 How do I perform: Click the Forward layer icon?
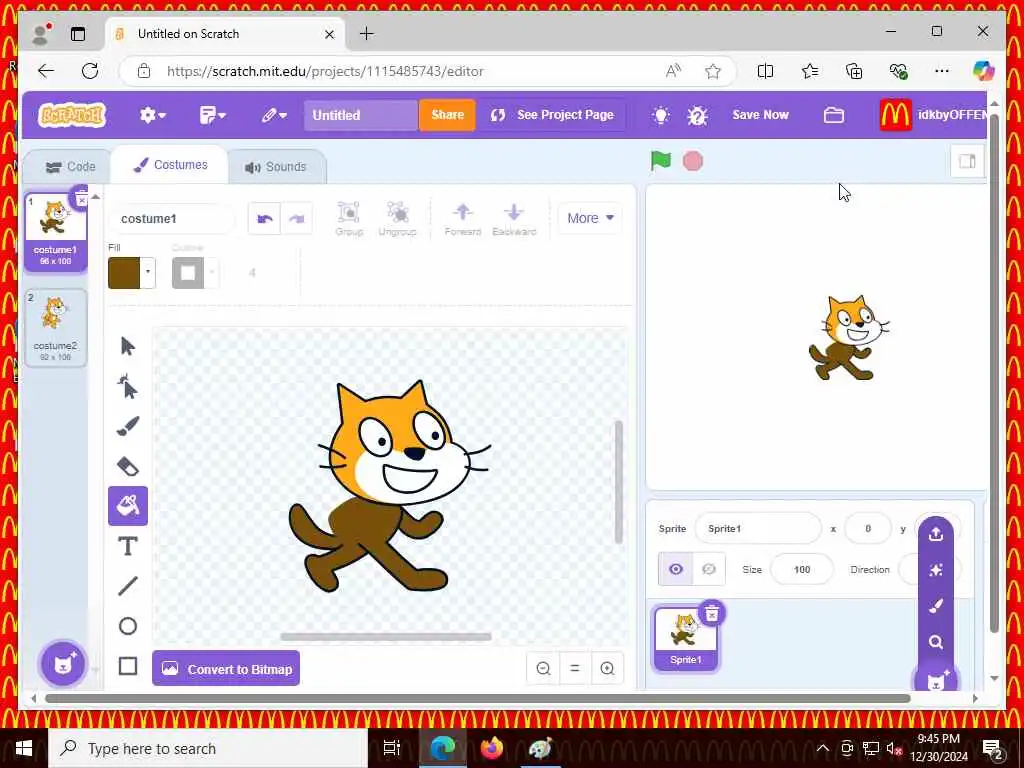pos(462,219)
